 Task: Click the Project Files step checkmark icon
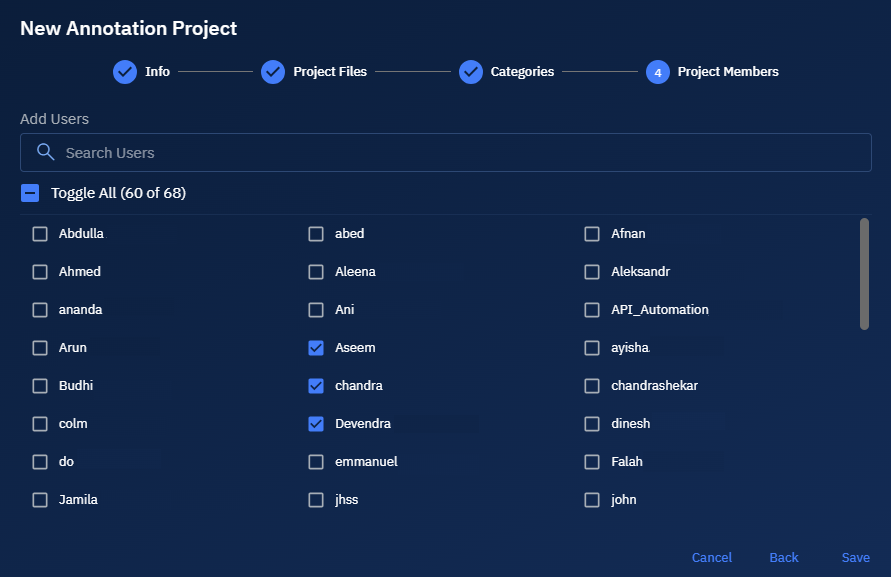(273, 72)
